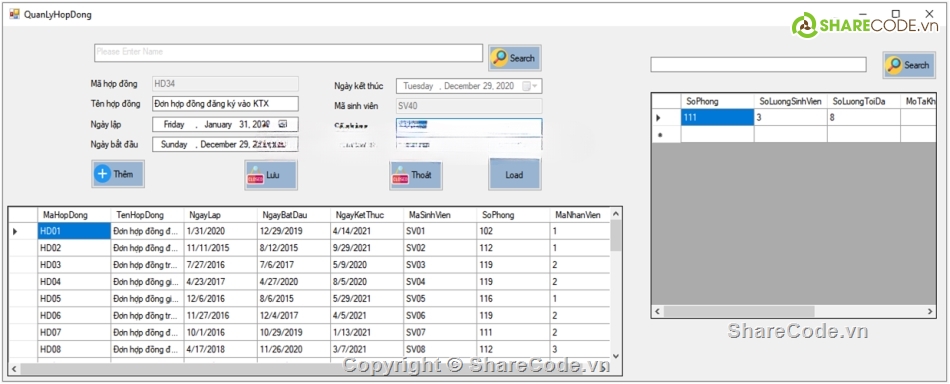Select cell HD02
This screenshot has height=384, width=950.
(x=74, y=248)
